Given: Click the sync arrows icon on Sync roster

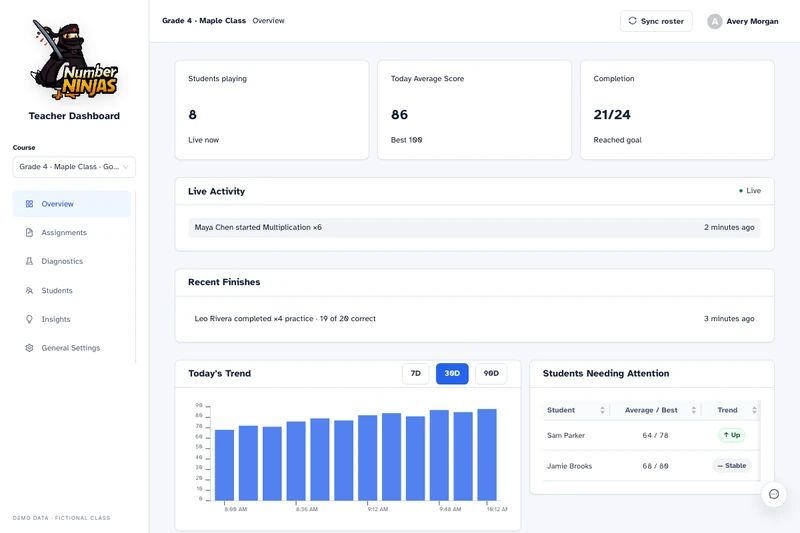Looking at the screenshot, I should (633, 21).
